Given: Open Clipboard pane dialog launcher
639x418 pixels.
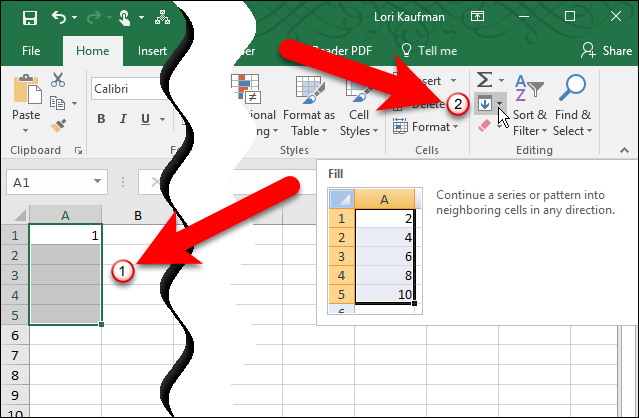Looking at the screenshot, I should [78, 151].
